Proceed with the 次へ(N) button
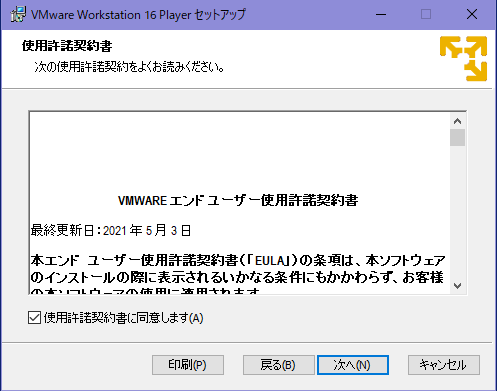 (353, 365)
